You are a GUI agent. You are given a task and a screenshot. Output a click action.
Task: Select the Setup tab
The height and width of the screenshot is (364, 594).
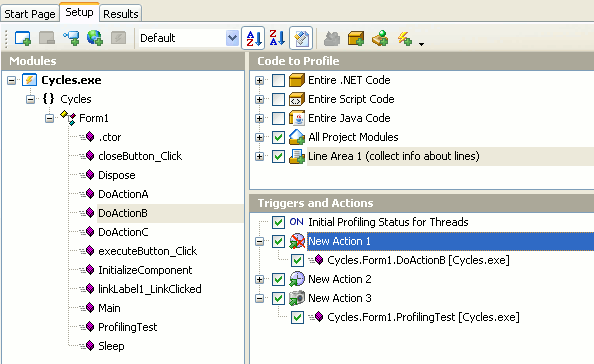pyautogui.click(x=79, y=12)
